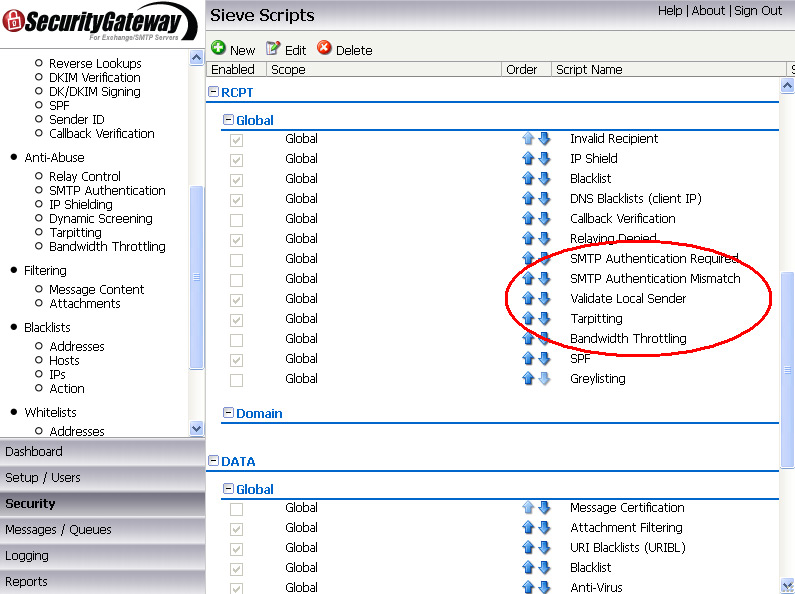Enable Bandwidth Throttling script checkbox
The width and height of the screenshot is (795, 594).
point(236,341)
